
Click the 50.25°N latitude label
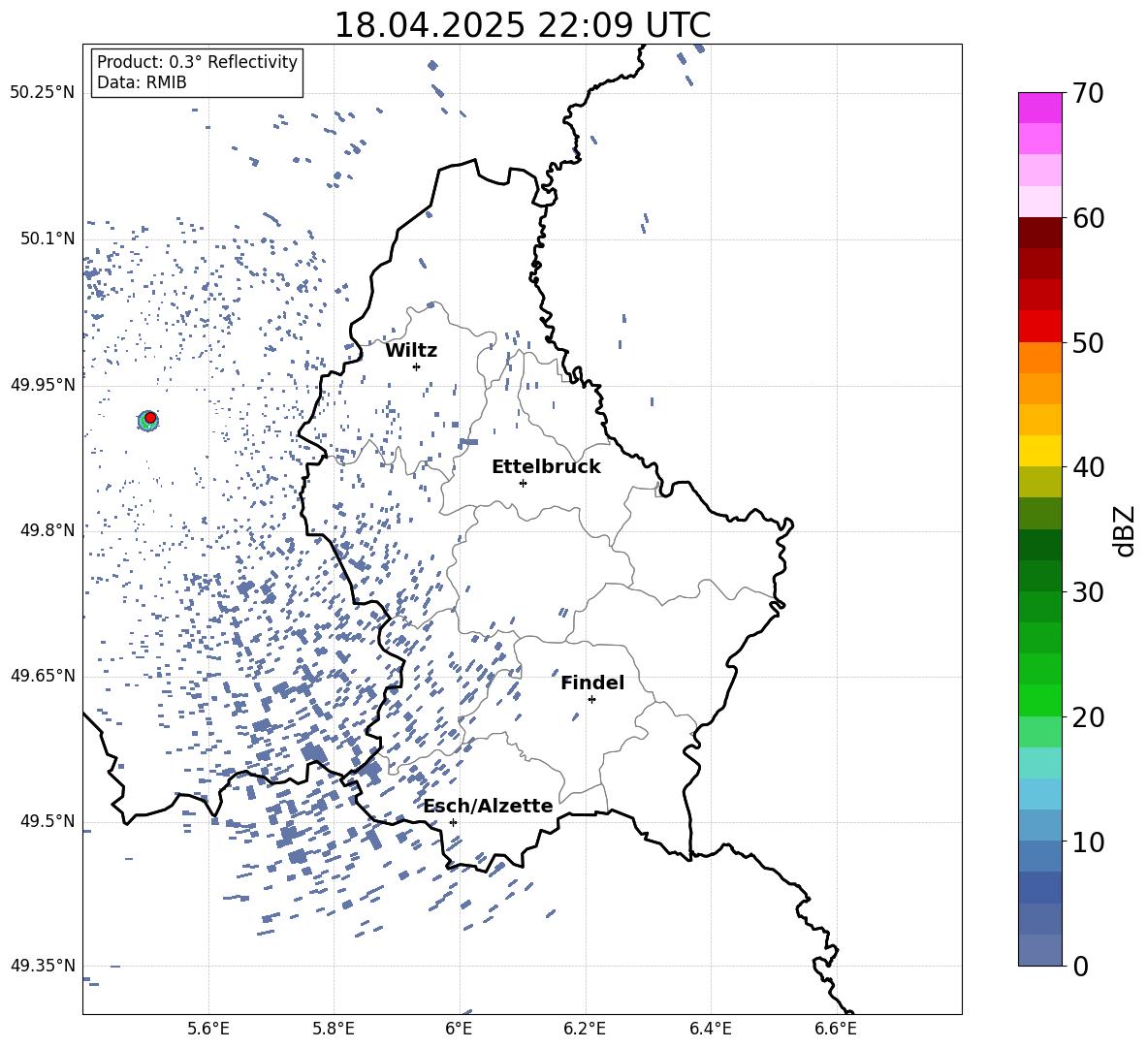click(x=42, y=93)
